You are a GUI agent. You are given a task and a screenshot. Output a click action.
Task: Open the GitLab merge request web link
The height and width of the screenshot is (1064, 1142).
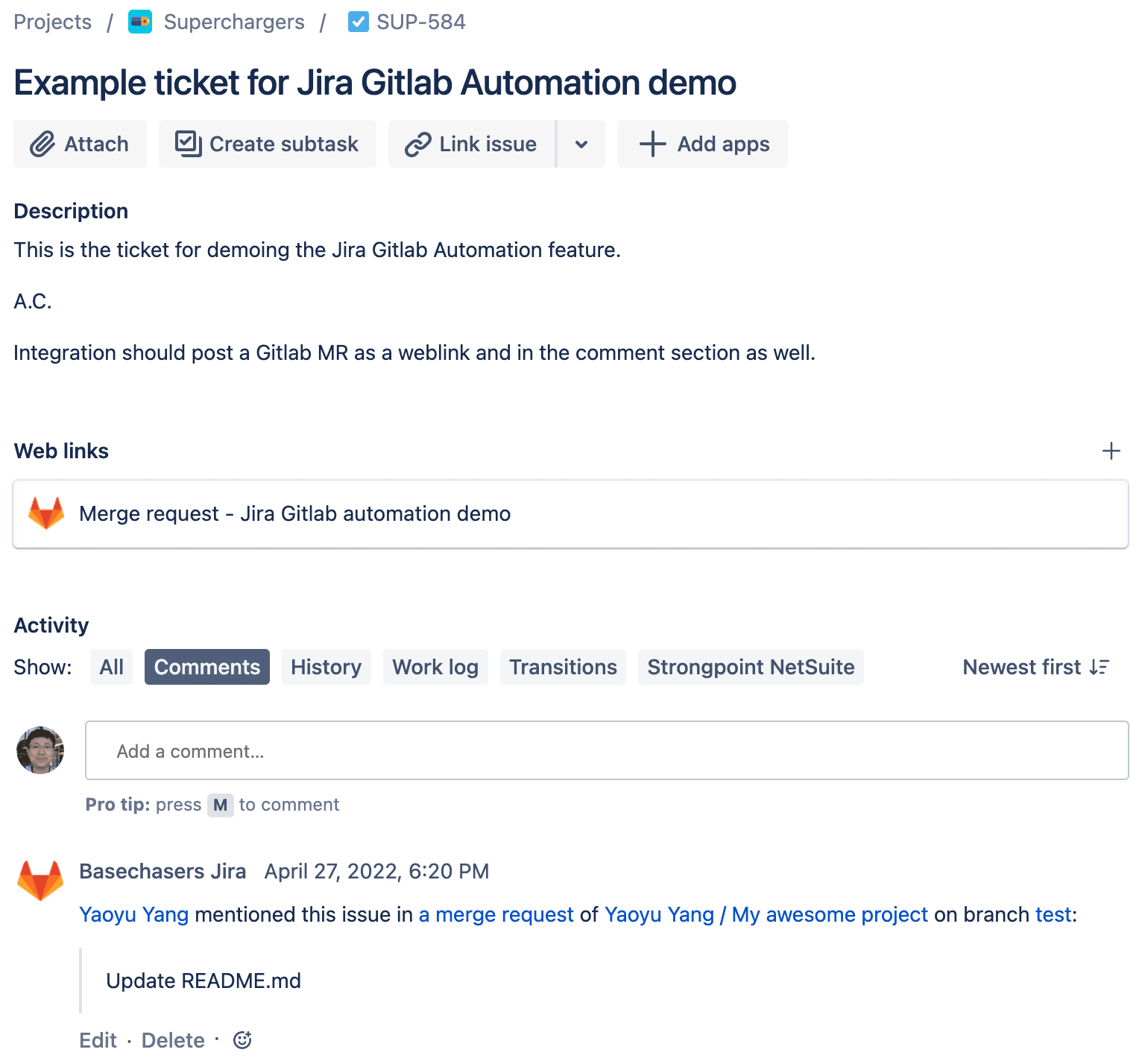(294, 514)
